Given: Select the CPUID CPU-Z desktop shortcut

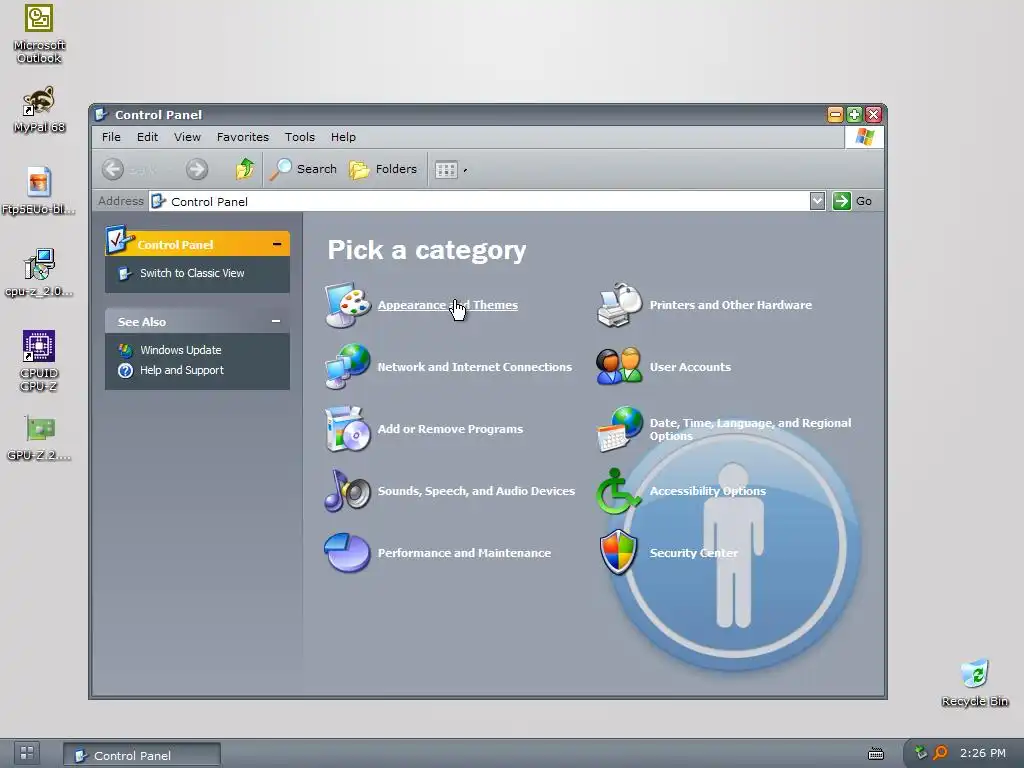Looking at the screenshot, I should pyautogui.click(x=39, y=360).
